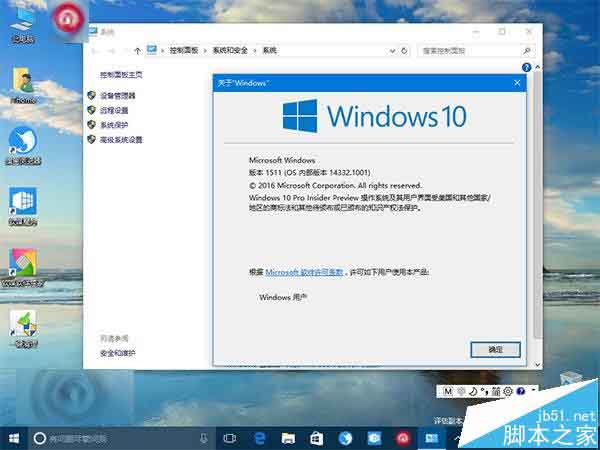Screen dimensions: 600x450
Task: Close the 关于 Windows dialog
Action: 517,83
